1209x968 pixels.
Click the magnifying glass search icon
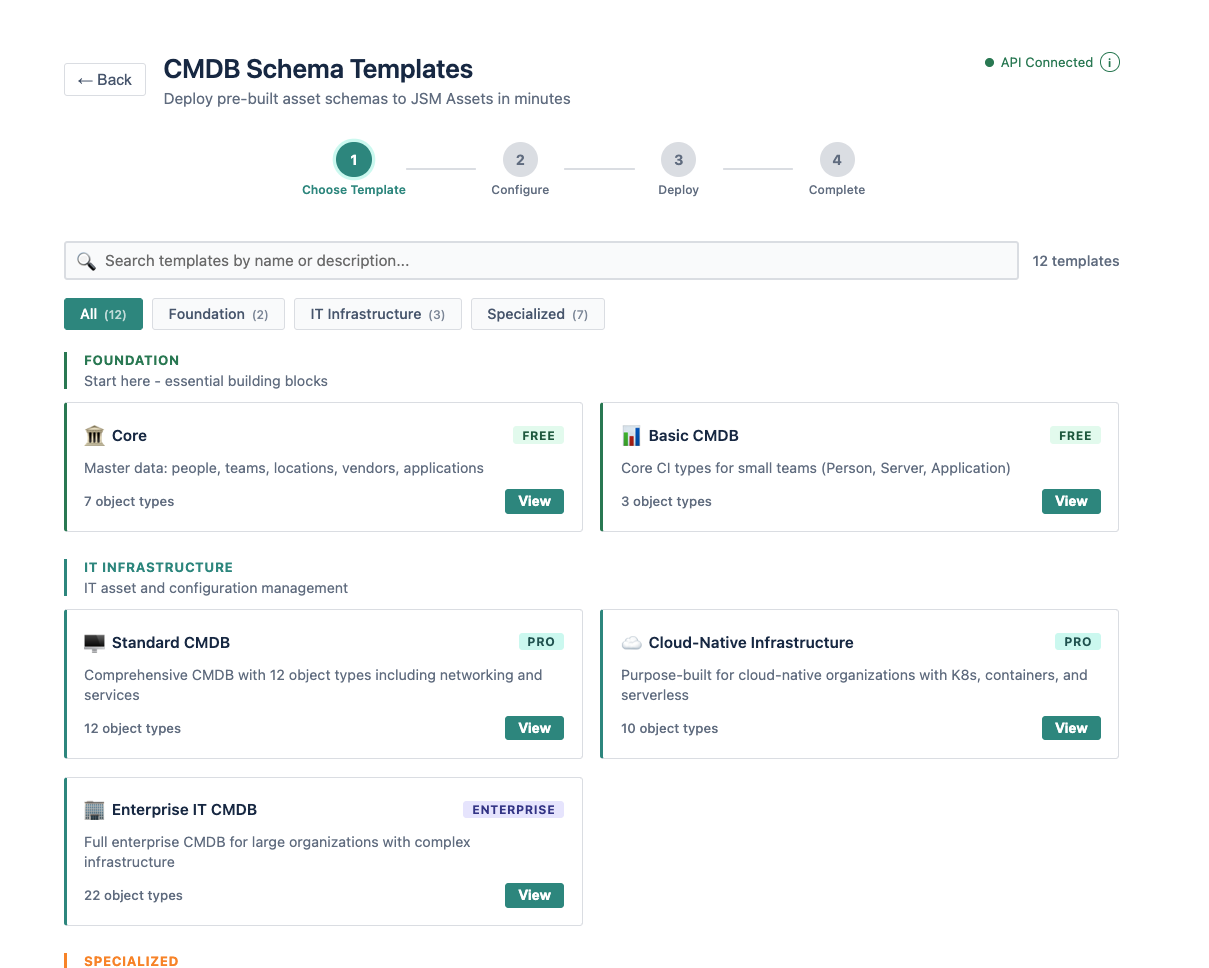coord(85,260)
